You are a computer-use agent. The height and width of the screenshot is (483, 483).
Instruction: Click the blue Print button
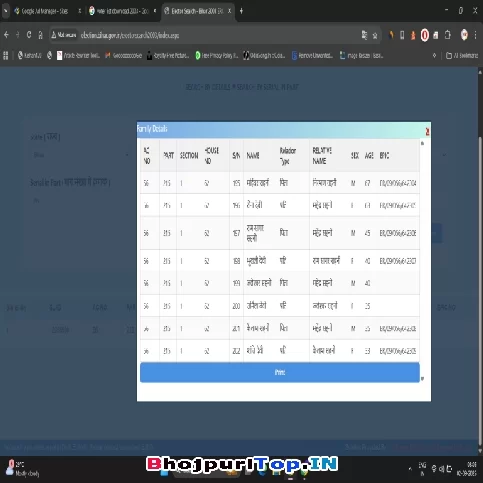(x=280, y=372)
